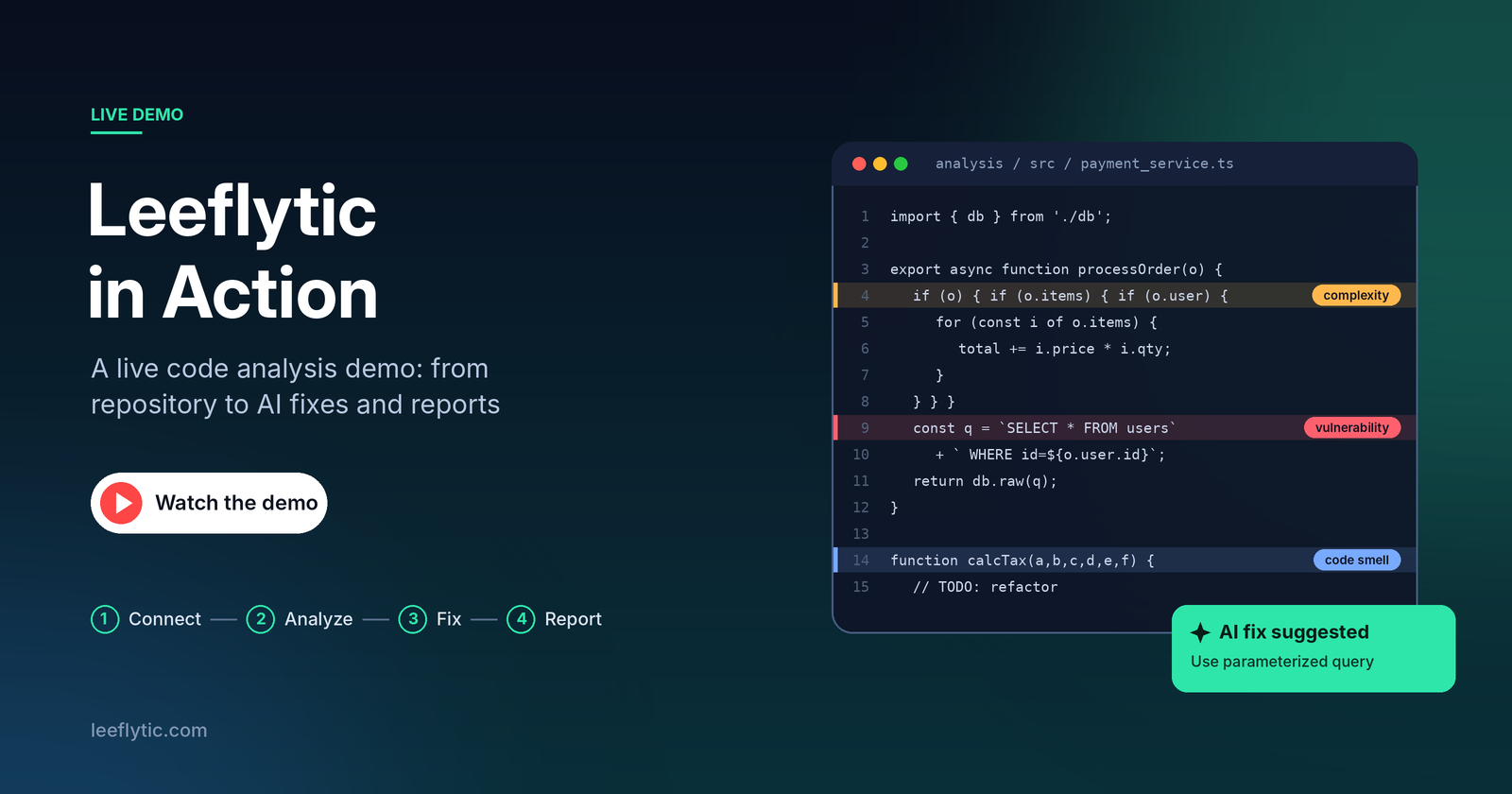1512x794 pixels.
Task: Click the step 3 circle next to Fix
Action: [x=413, y=619]
